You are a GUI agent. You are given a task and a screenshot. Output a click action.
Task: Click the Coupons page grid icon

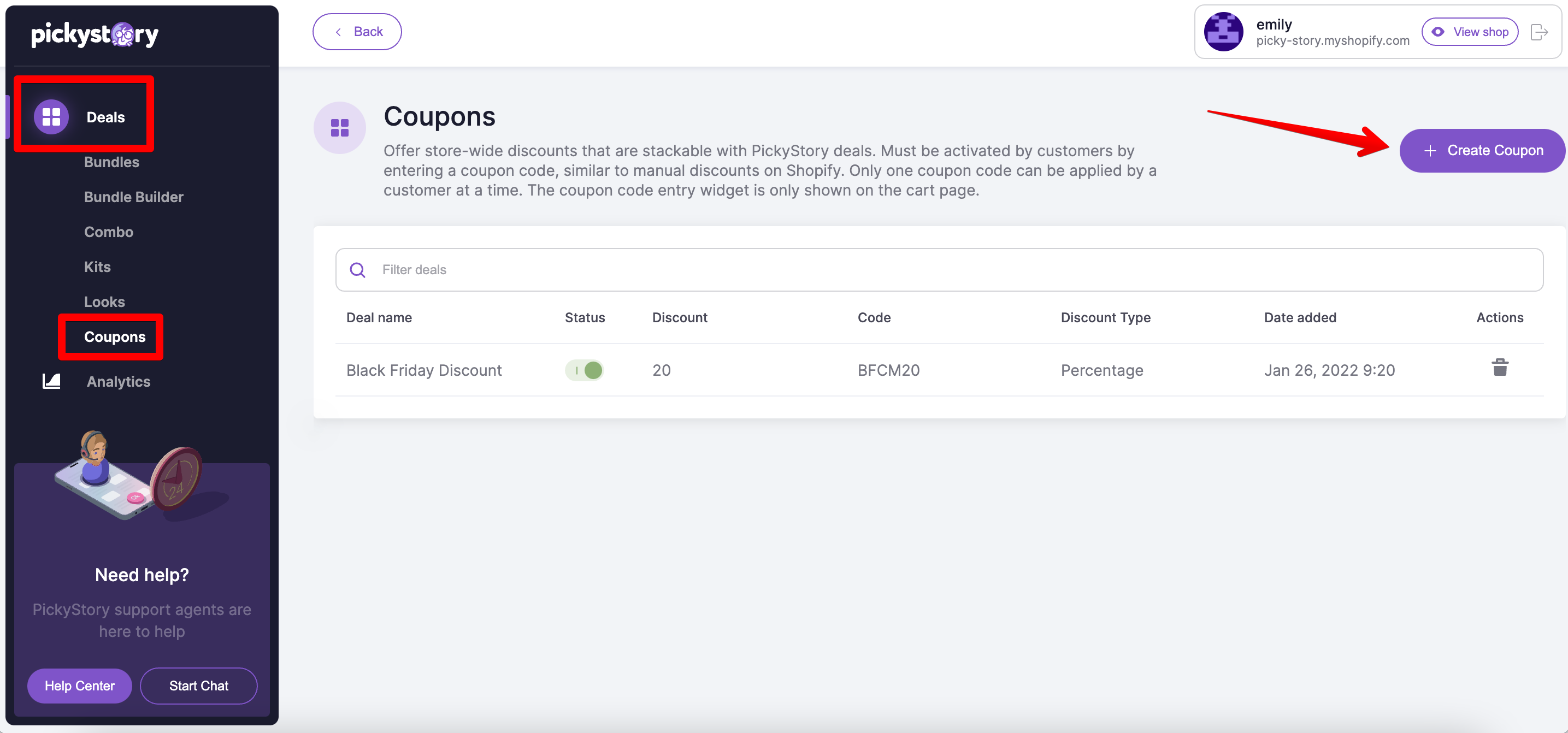340,128
